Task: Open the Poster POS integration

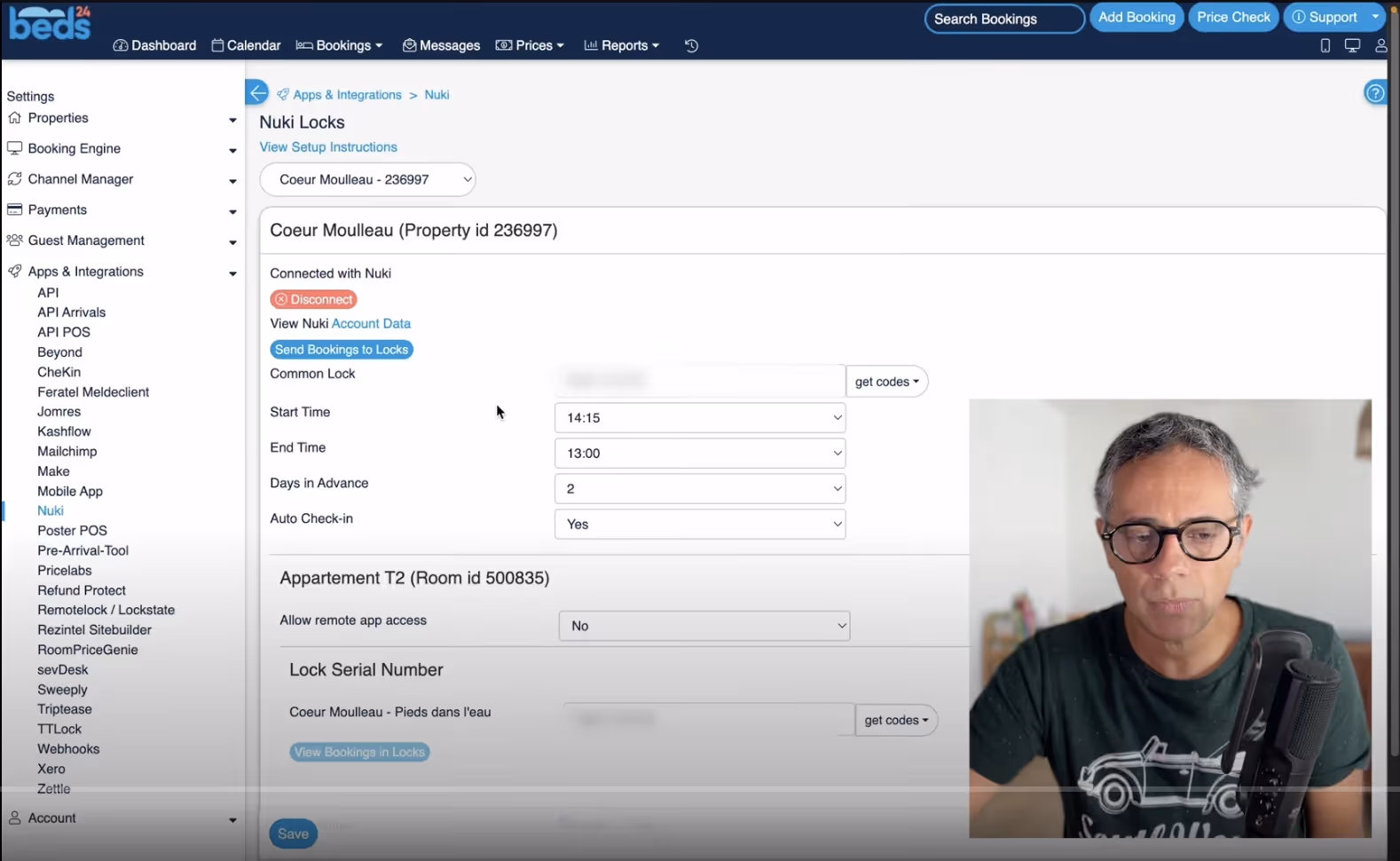Action: point(72,531)
